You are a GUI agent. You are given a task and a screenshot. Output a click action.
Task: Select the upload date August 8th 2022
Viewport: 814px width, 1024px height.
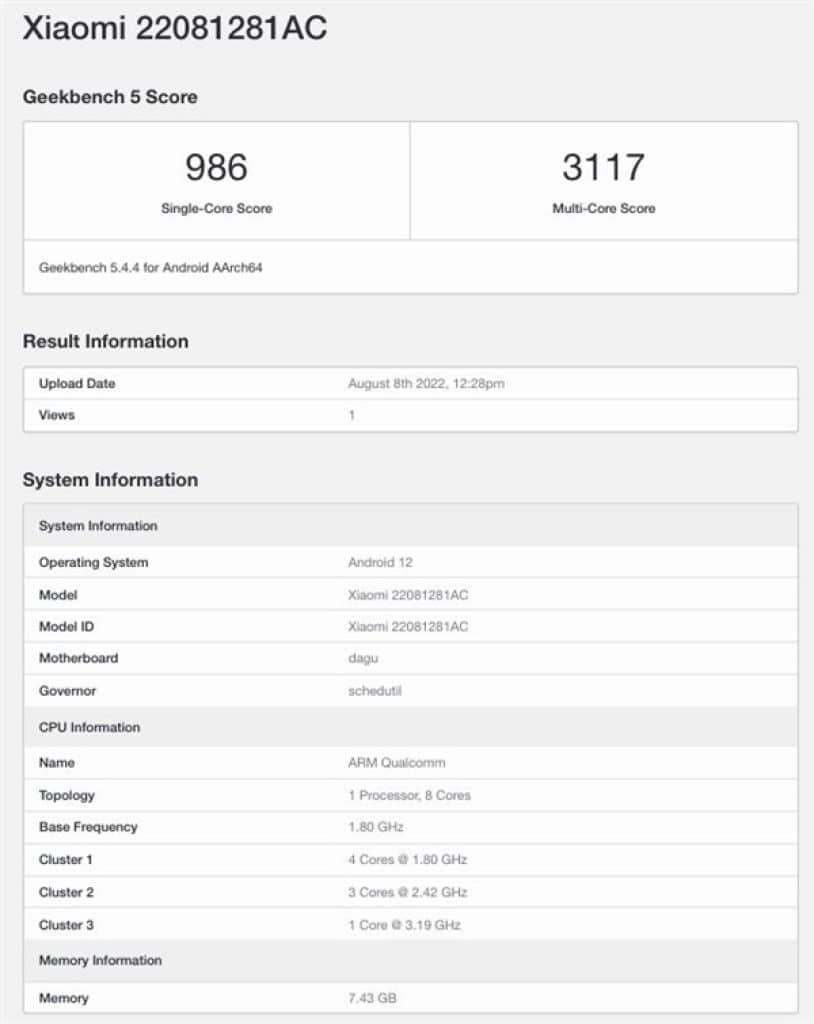tap(426, 384)
